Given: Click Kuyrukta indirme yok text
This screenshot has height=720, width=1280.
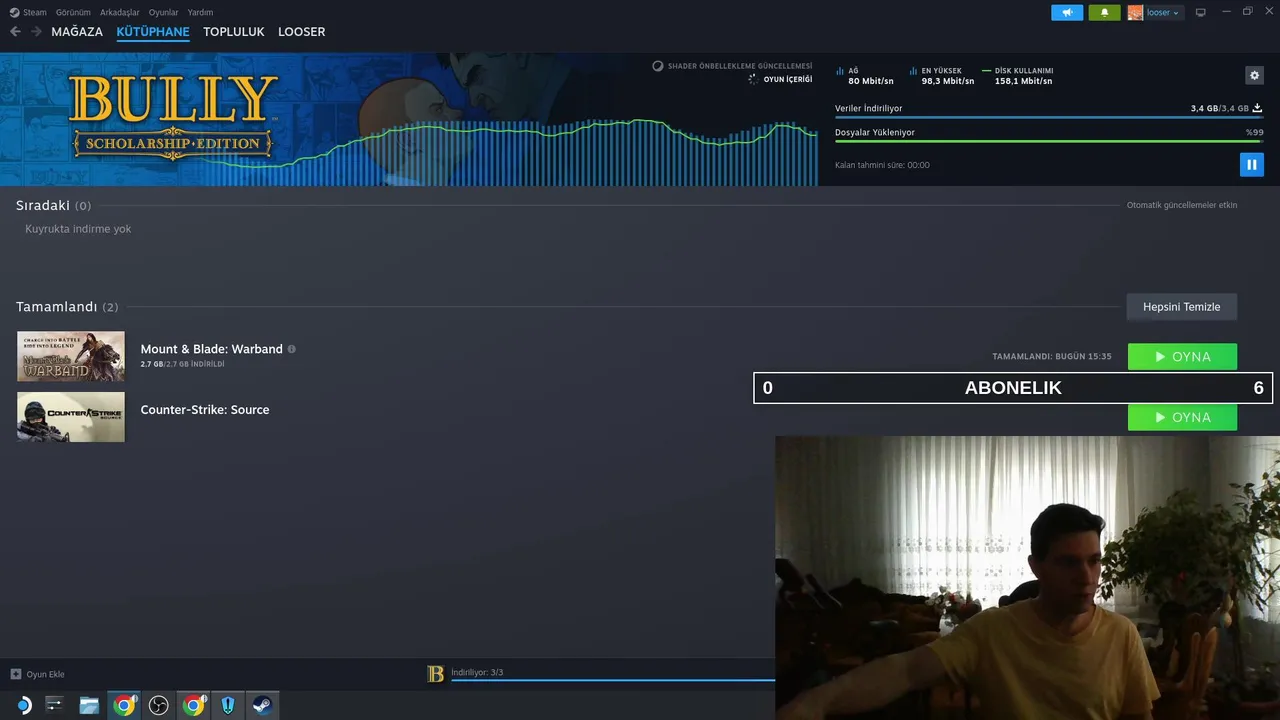Looking at the screenshot, I should coord(78,229).
